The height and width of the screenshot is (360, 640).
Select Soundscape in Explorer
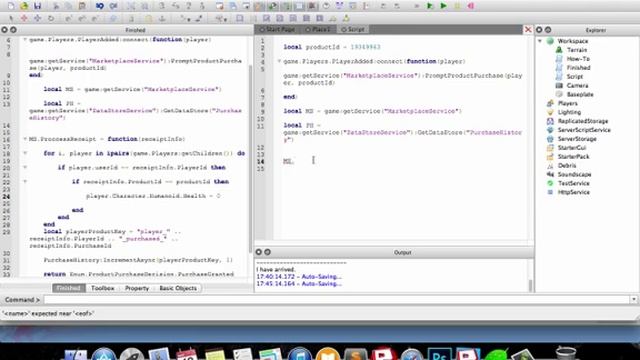pyautogui.click(x=574, y=175)
